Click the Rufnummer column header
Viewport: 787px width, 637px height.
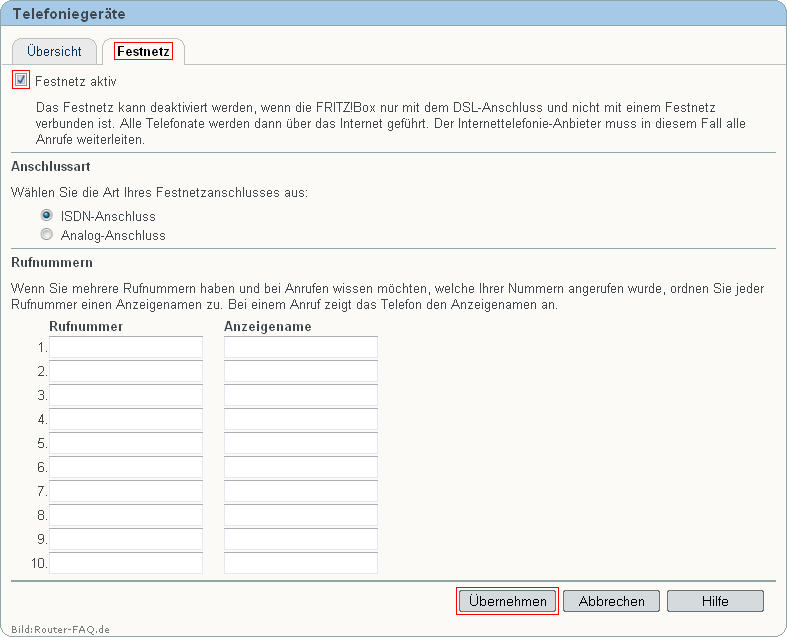(x=86, y=327)
